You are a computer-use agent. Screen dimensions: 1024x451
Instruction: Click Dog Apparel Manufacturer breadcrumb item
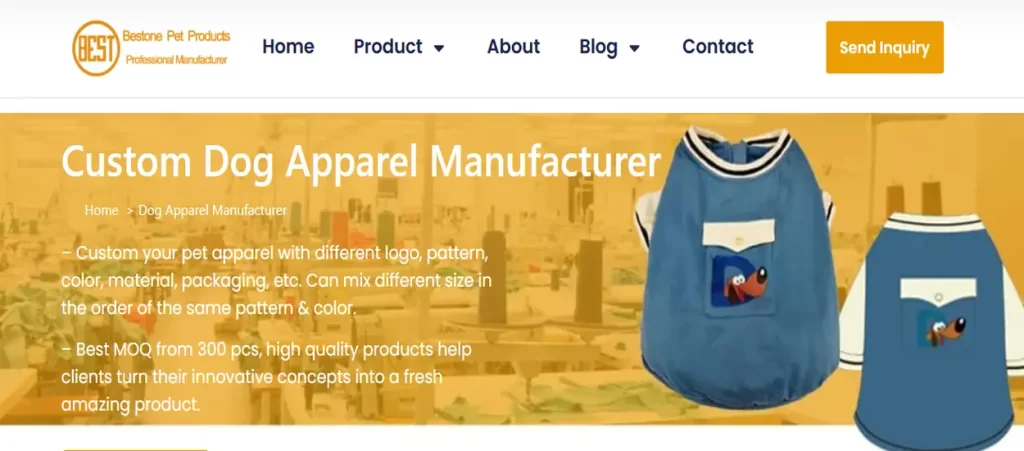[212, 210]
